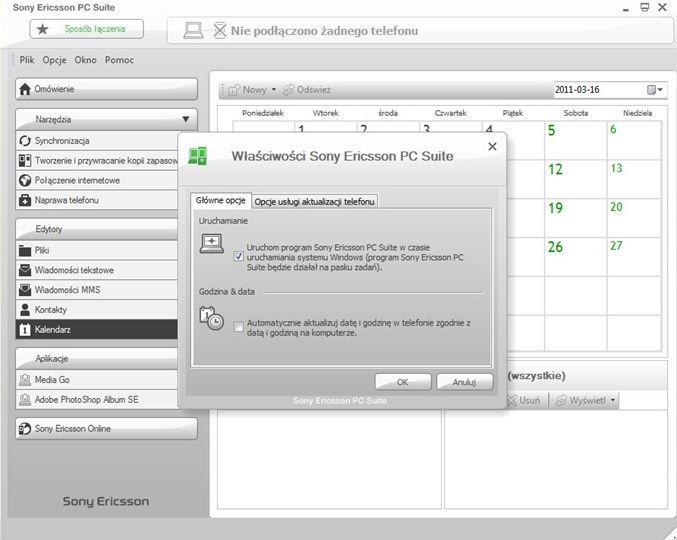Click the Połączenie internetowe globe icon
The image size is (677, 540).
(25, 180)
